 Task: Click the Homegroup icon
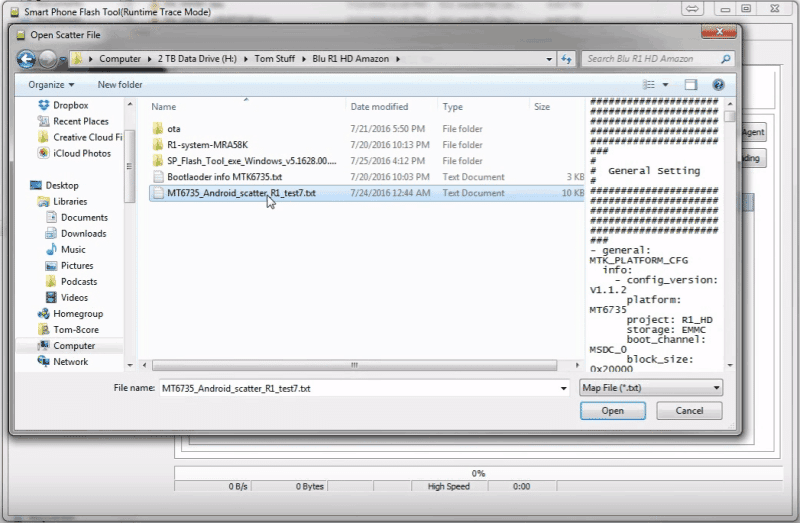click(x=44, y=314)
